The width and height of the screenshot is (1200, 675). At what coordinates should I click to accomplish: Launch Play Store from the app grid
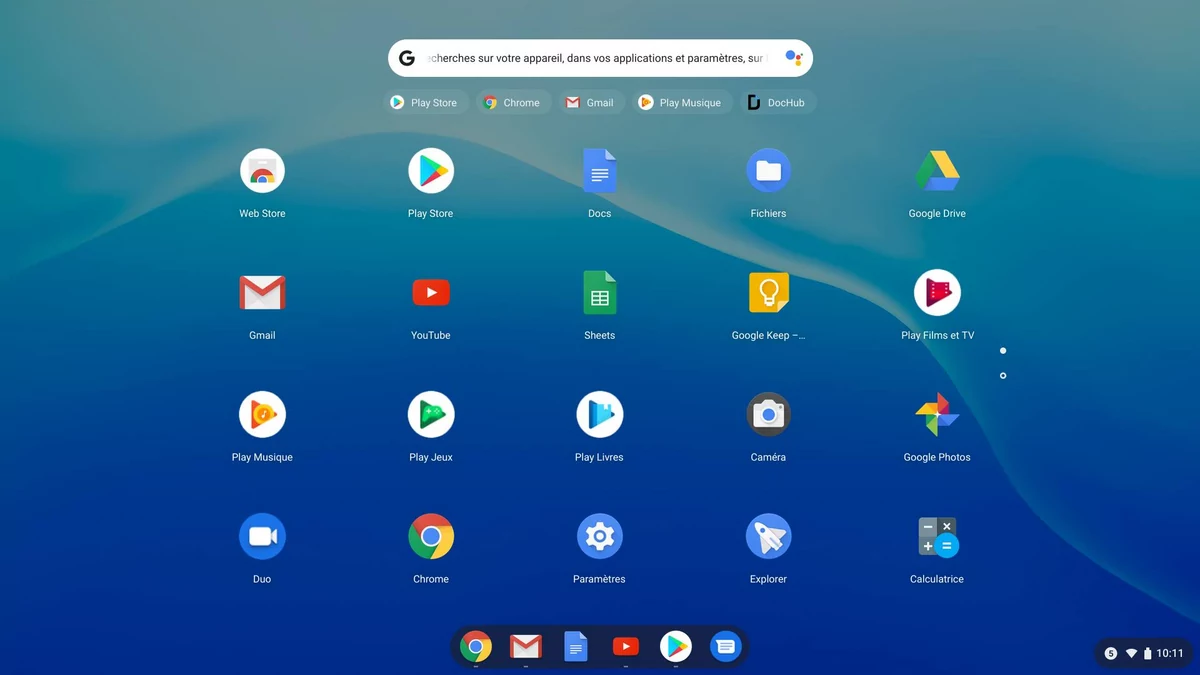click(431, 171)
